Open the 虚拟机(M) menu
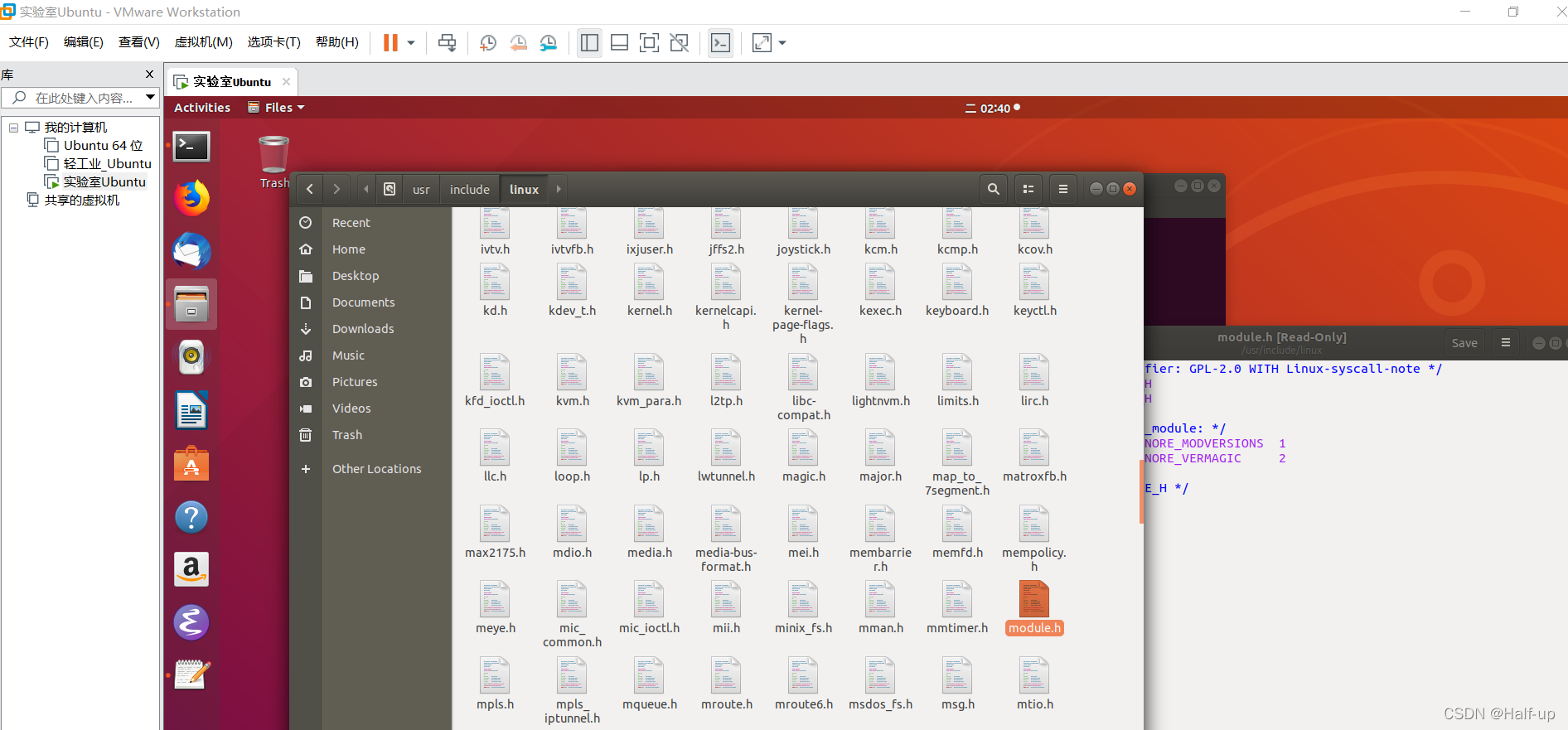 click(204, 41)
